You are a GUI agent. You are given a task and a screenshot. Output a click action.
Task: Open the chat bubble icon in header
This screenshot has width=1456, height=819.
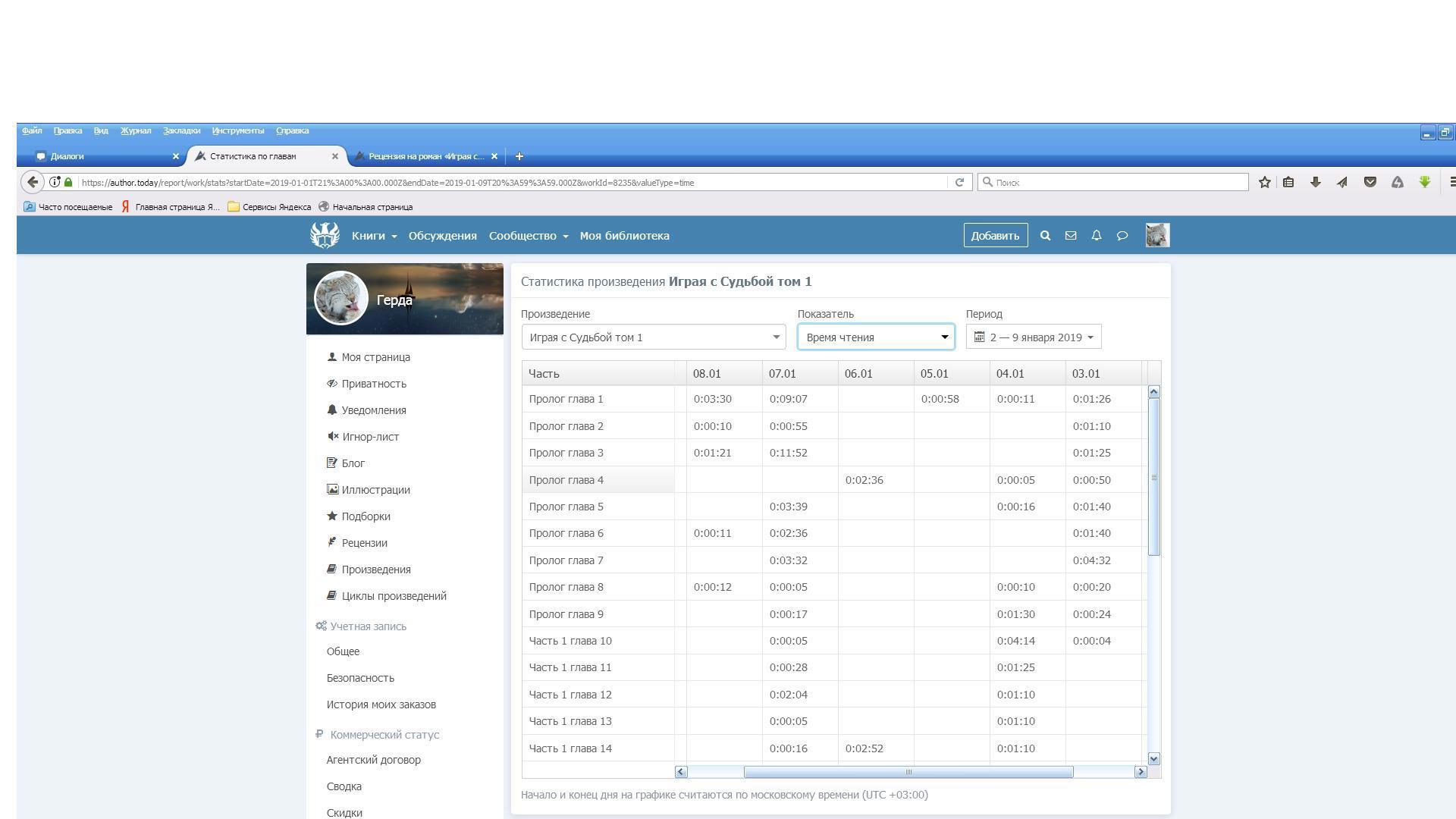click(1122, 236)
